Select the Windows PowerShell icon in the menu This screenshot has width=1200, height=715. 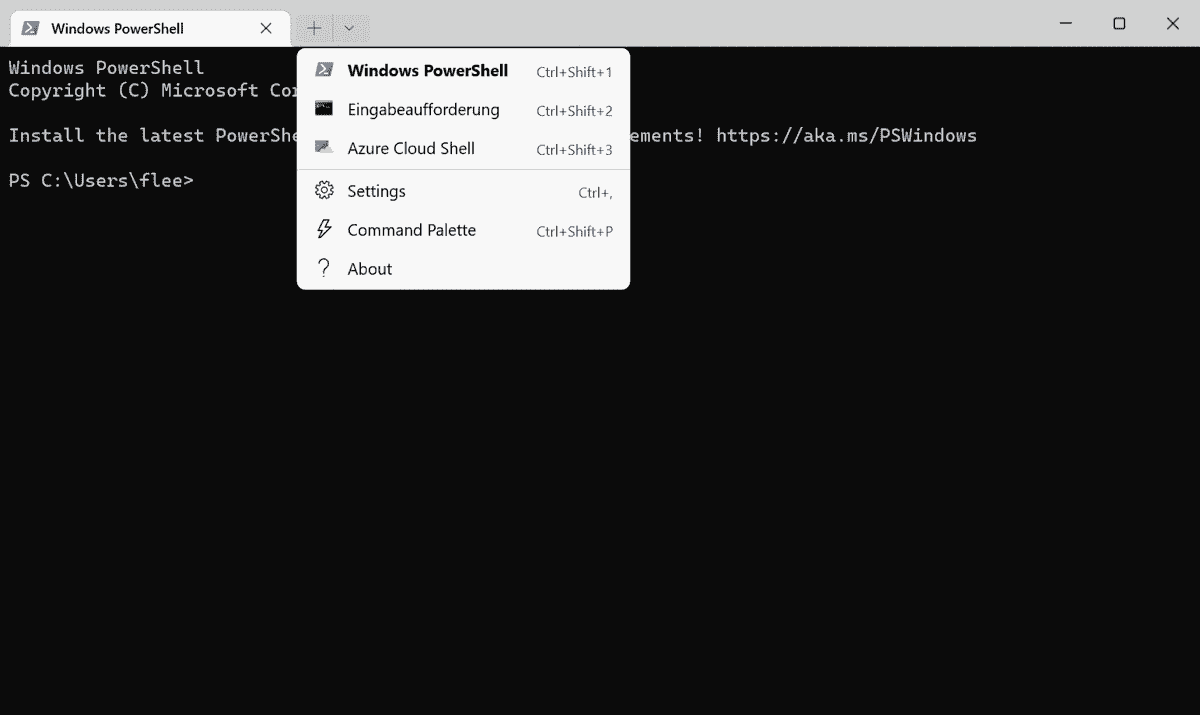click(x=323, y=70)
